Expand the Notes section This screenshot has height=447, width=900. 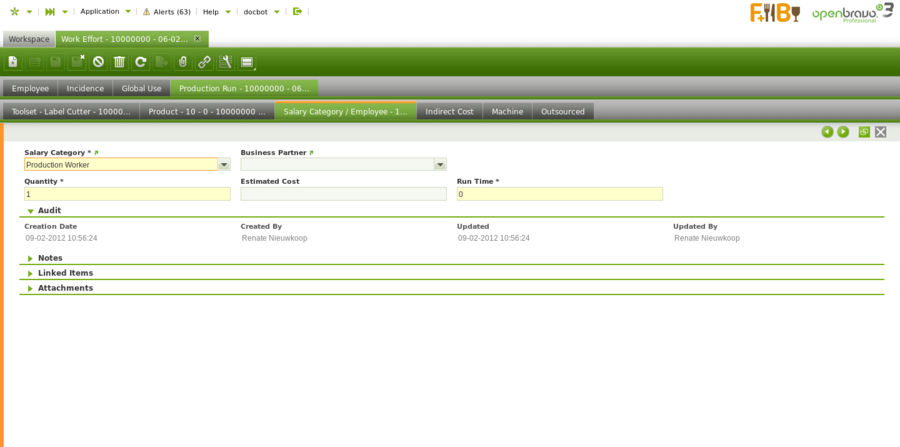point(31,258)
